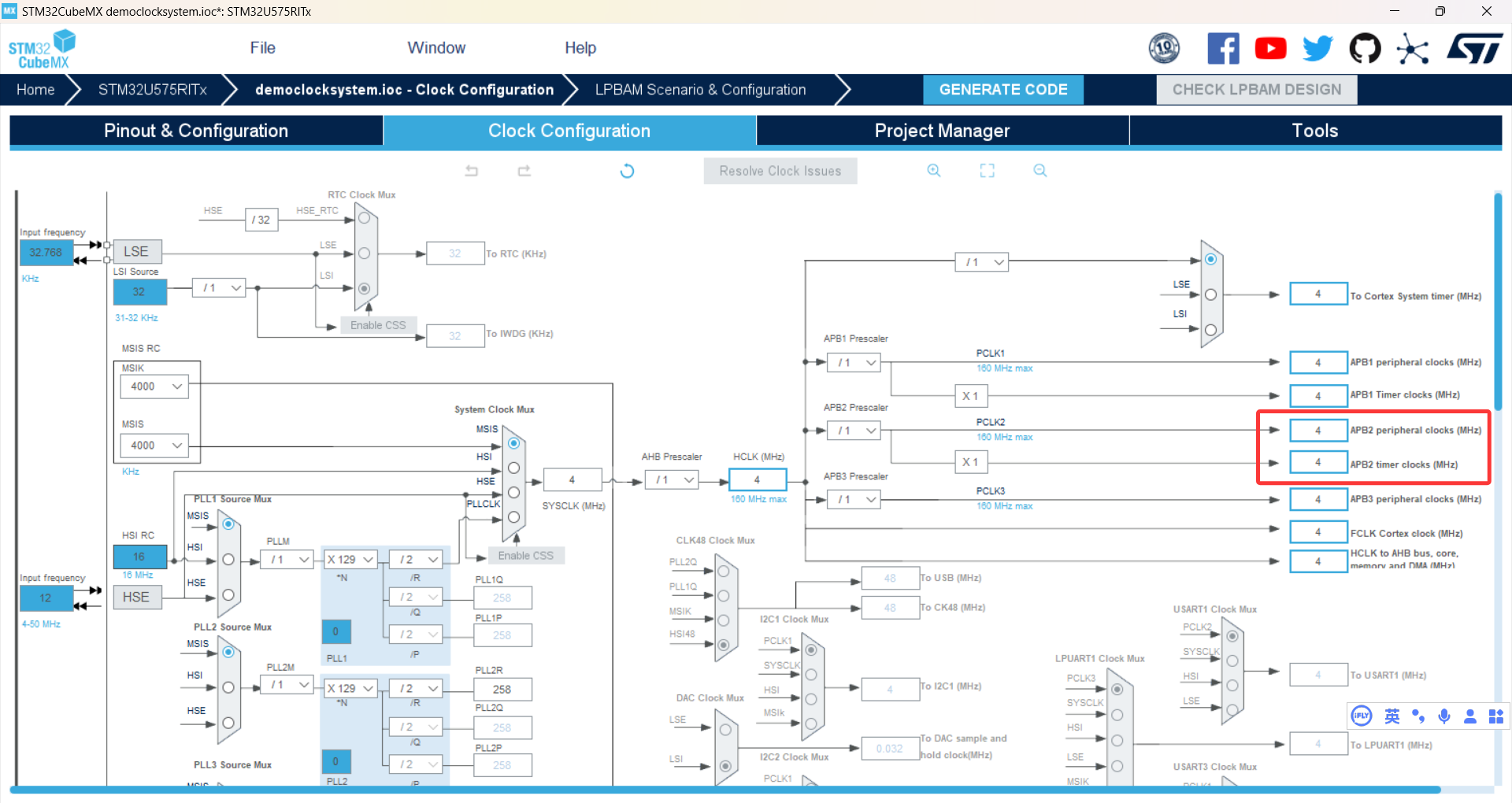Screen dimensions: 1512x803
Task: Open PLL1 X 129 multiplier dropdown
Action: coord(350,560)
